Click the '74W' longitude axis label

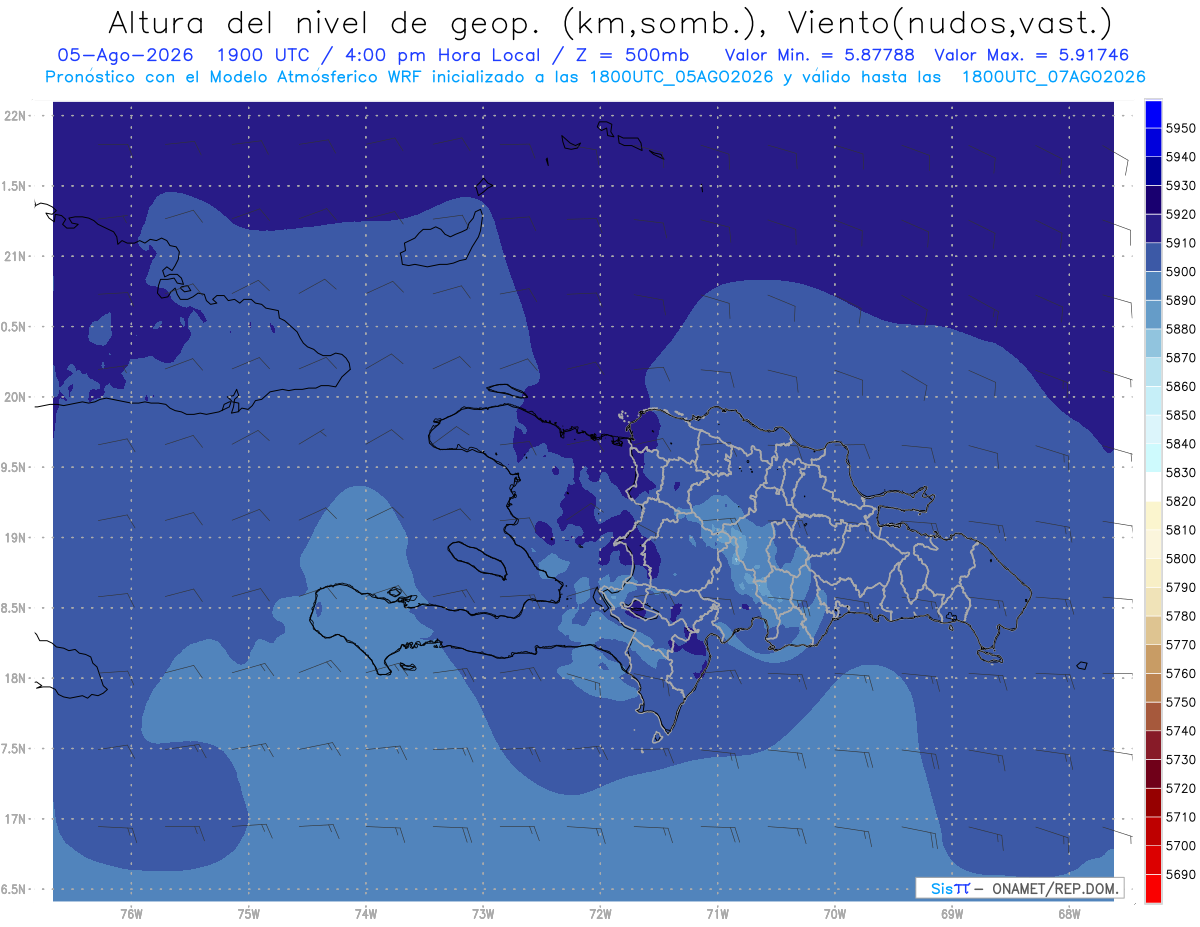click(x=366, y=913)
